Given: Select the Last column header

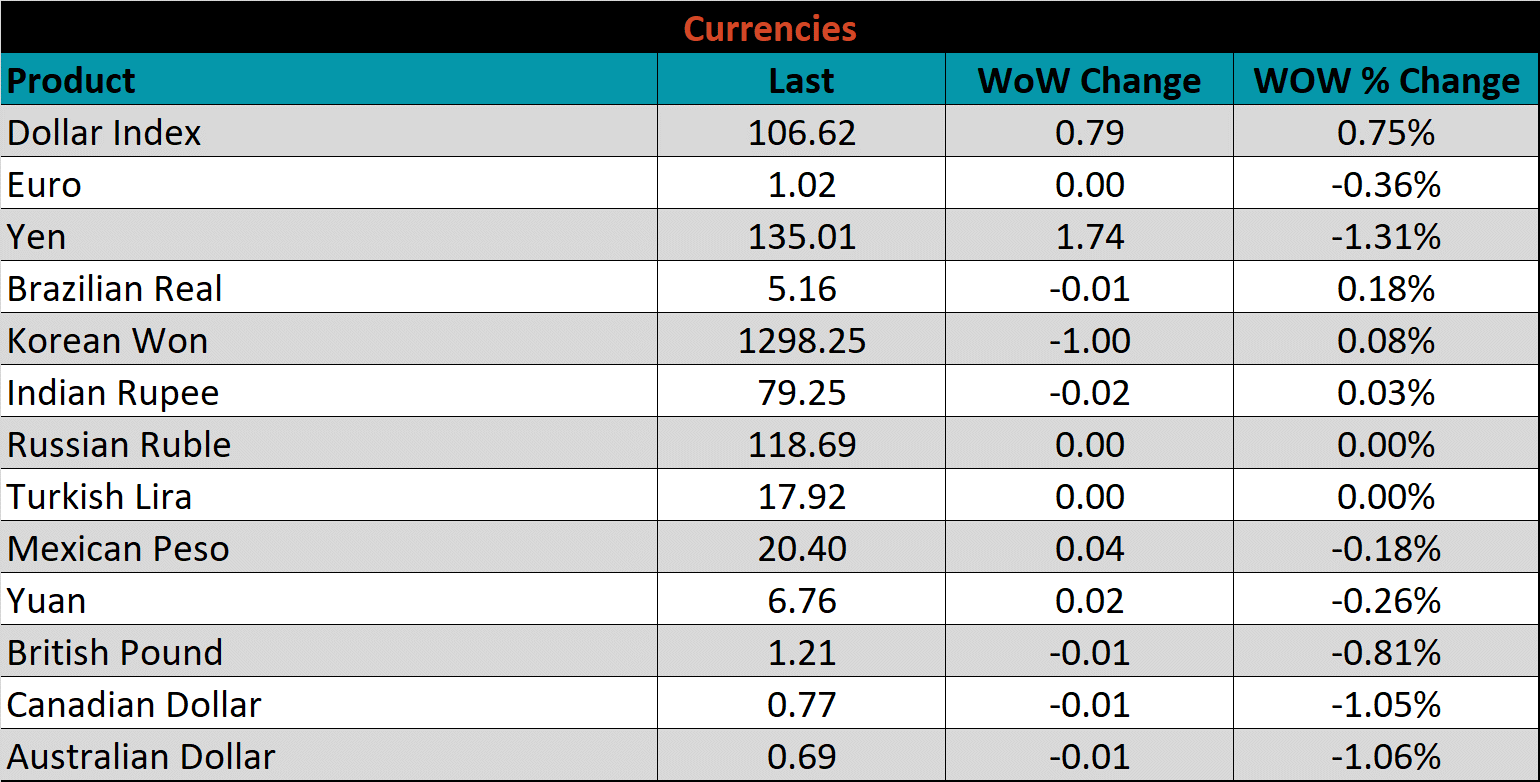Looking at the screenshot, I should click(x=801, y=80).
